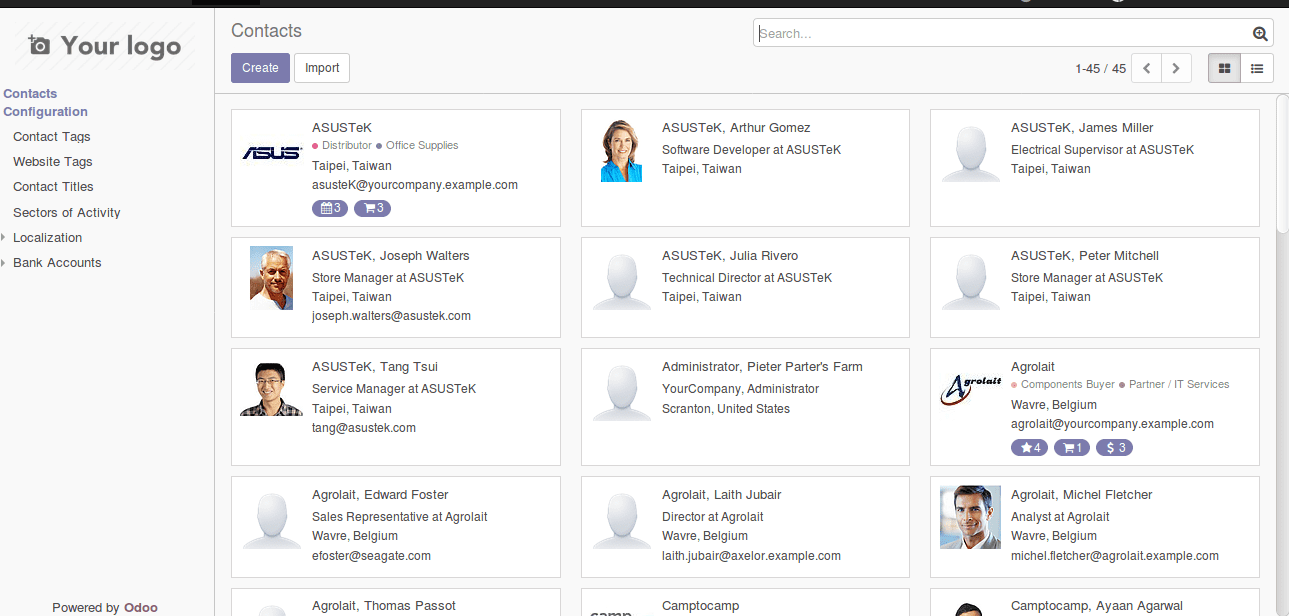Image resolution: width=1289 pixels, height=616 pixels.
Task: Open Agrolait opportunities star badge 4
Action: coord(1029,447)
